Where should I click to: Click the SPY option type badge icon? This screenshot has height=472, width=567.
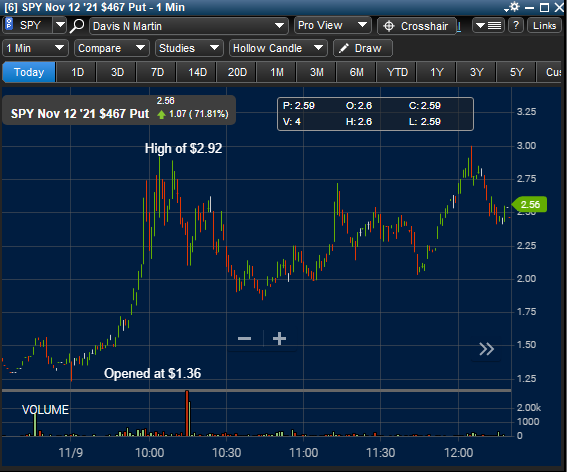coord(9,25)
